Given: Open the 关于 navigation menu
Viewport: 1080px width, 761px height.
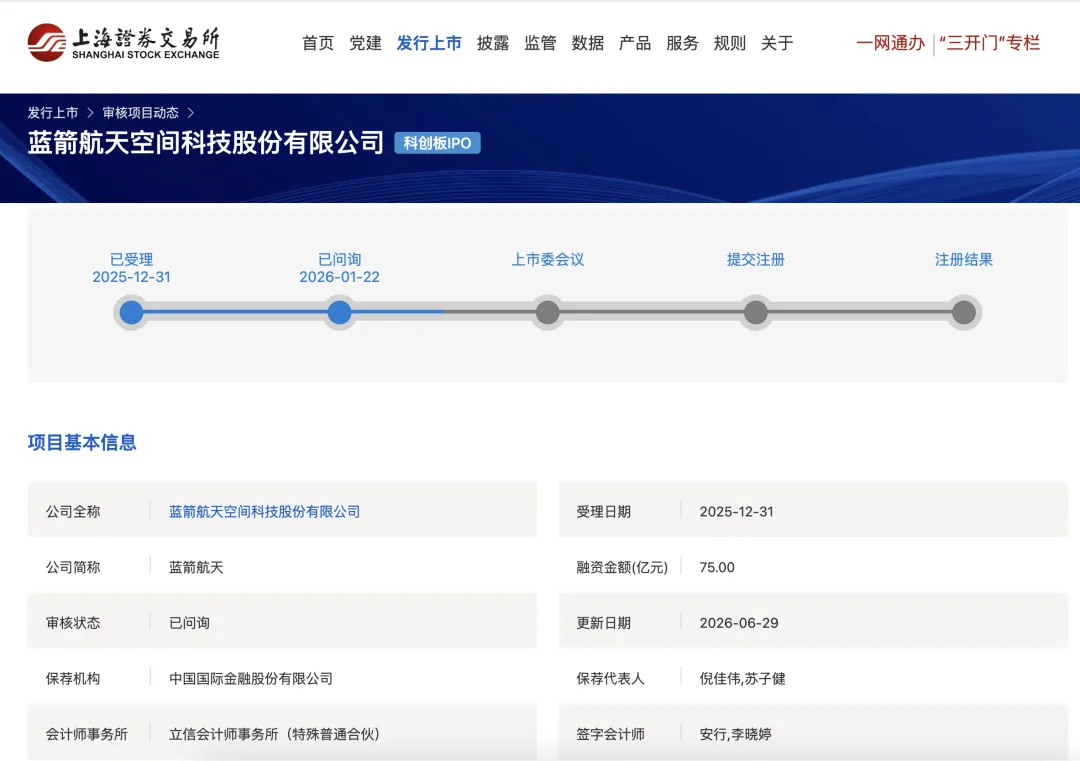Looking at the screenshot, I should [777, 43].
